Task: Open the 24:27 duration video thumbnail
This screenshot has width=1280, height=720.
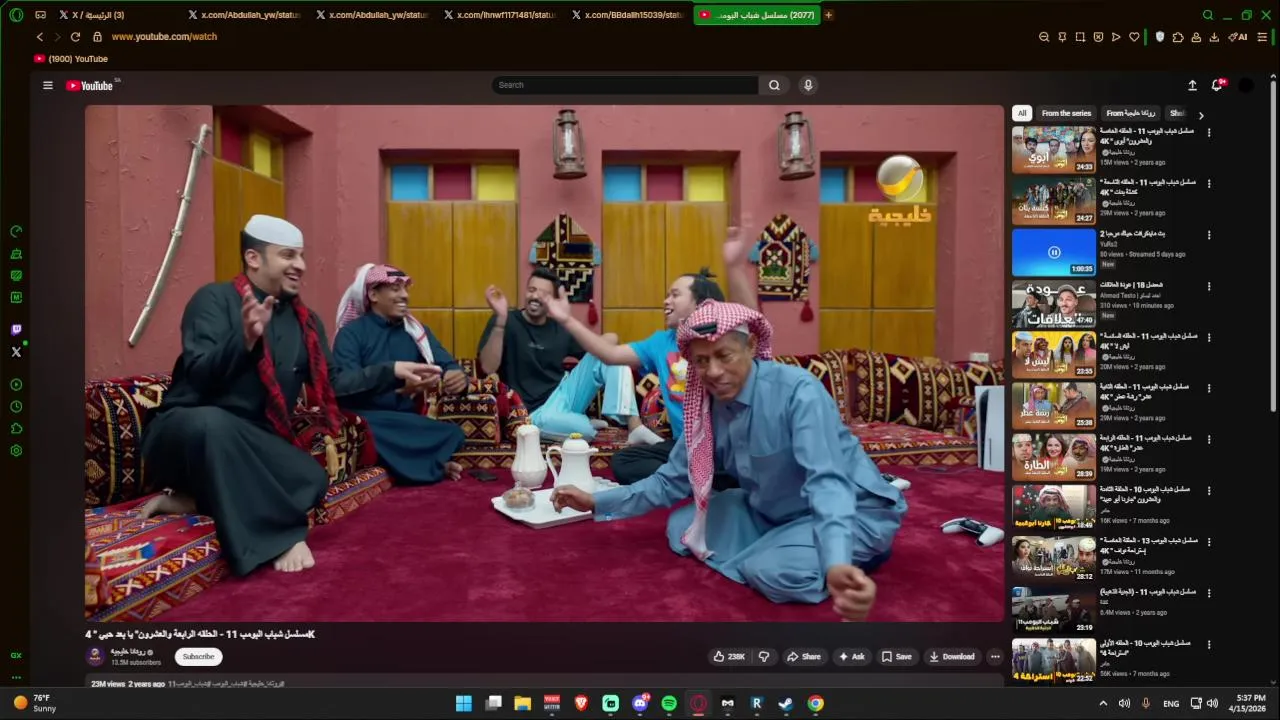Action: click(x=1054, y=200)
